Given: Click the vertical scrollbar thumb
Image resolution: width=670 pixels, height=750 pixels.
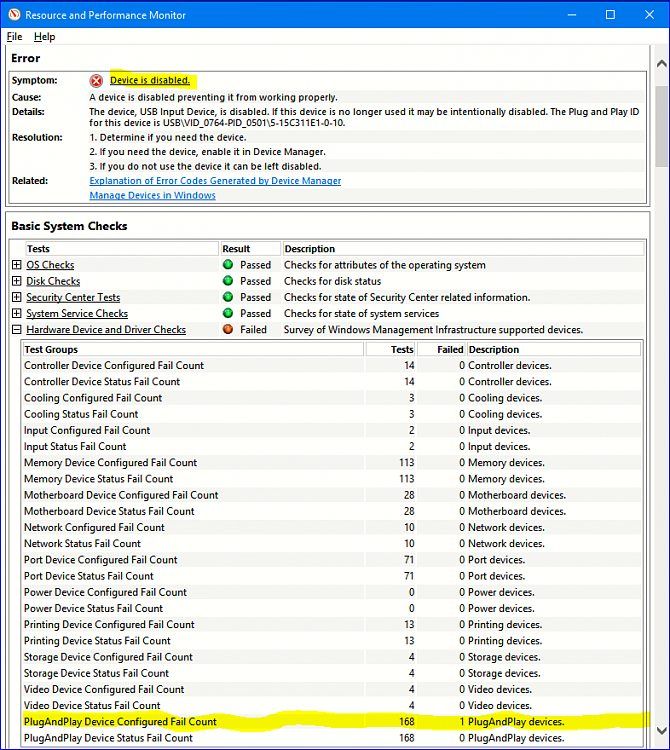Looking at the screenshot, I should pyautogui.click(x=661, y=126).
